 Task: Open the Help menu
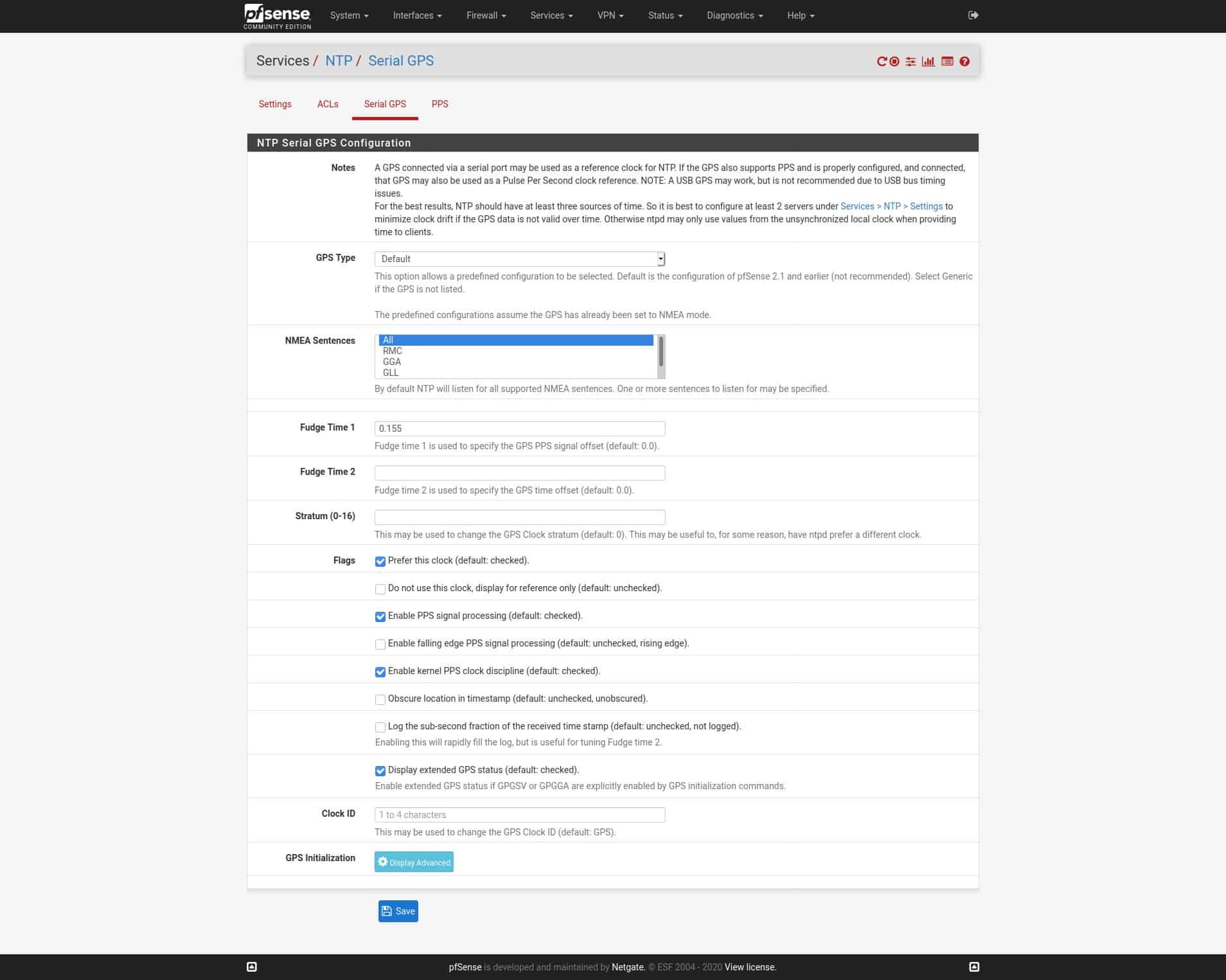click(801, 15)
